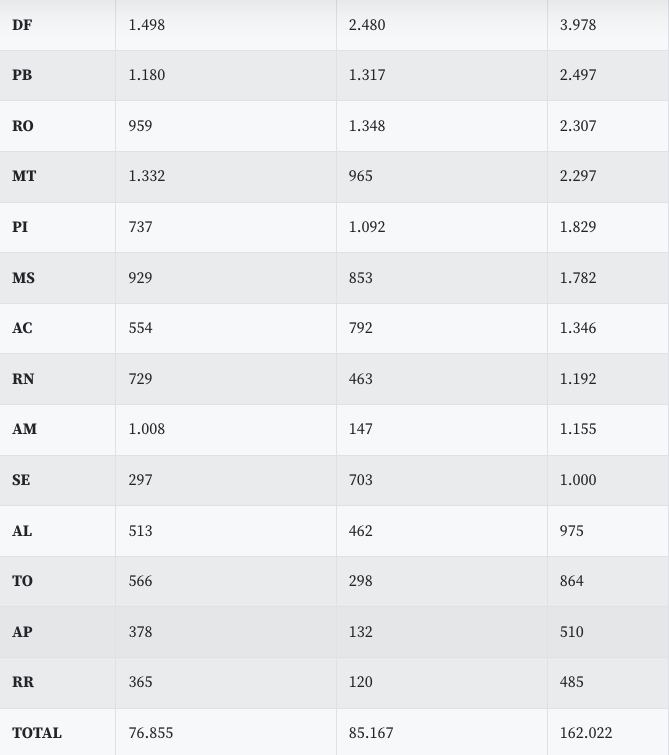Image resolution: width=669 pixels, height=755 pixels.
Task: Select the cell containing 2.480
Action: coord(367,25)
